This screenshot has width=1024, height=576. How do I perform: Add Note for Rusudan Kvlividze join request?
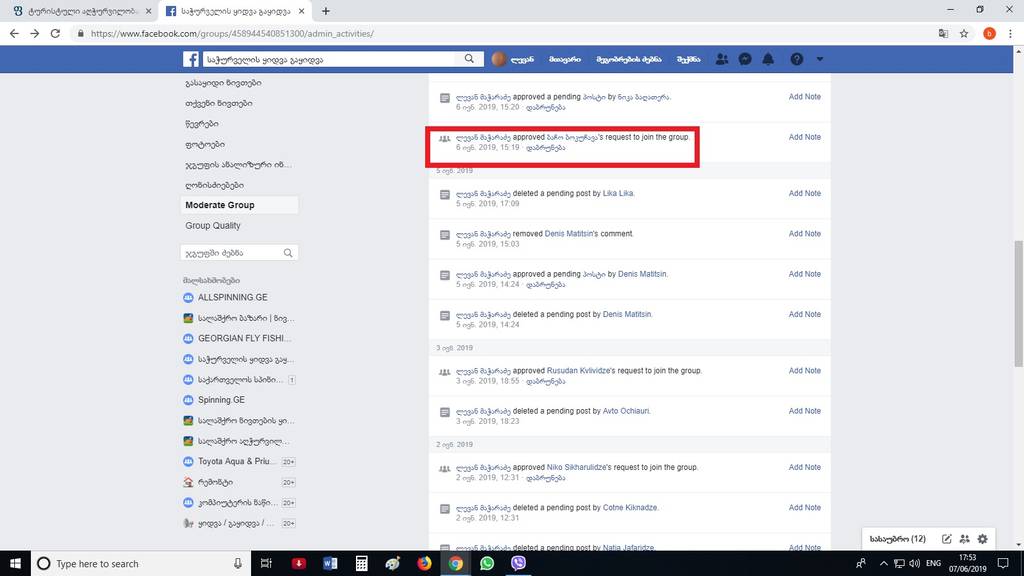click(x=805, y=371)
